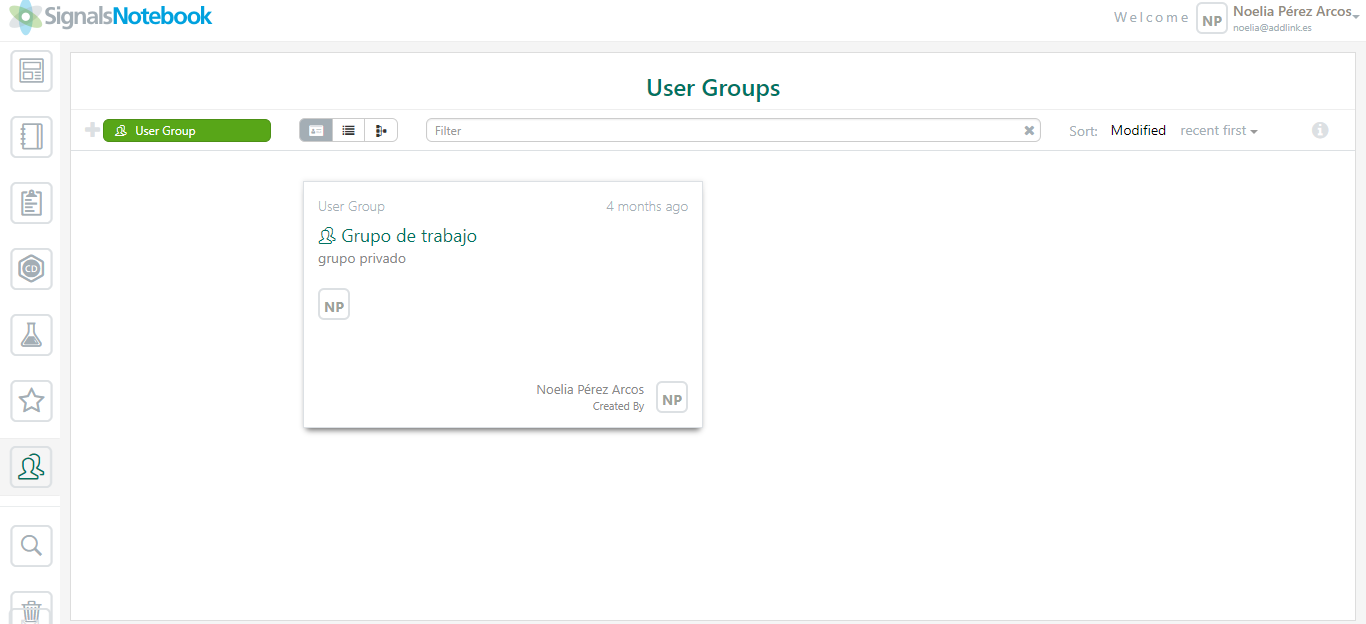Switch to card view layout
Image resolution: width=1366 pixels, height=624 pixels.
click(x=316, y=130)
